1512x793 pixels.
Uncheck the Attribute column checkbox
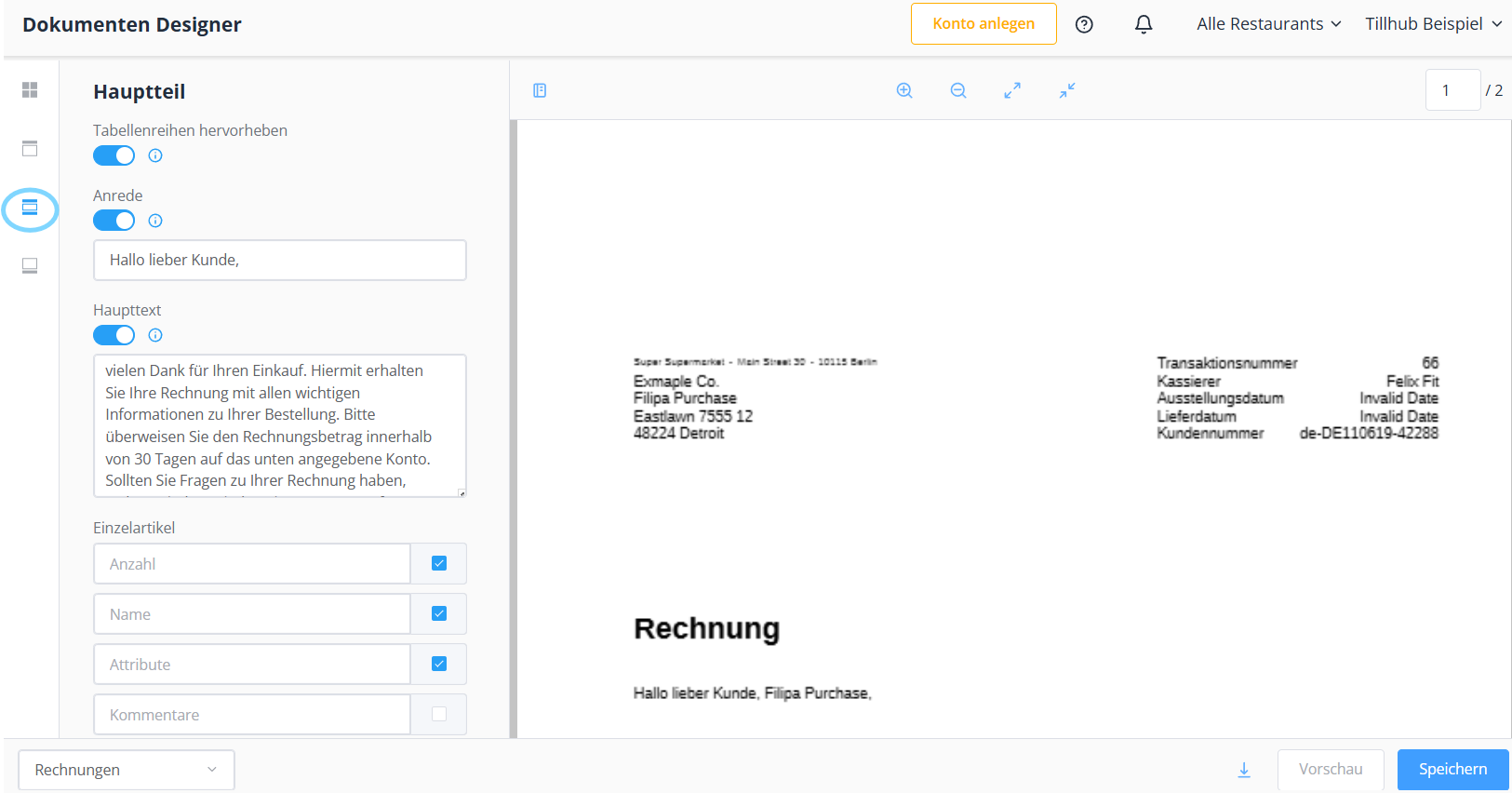[x=439, y=664]
